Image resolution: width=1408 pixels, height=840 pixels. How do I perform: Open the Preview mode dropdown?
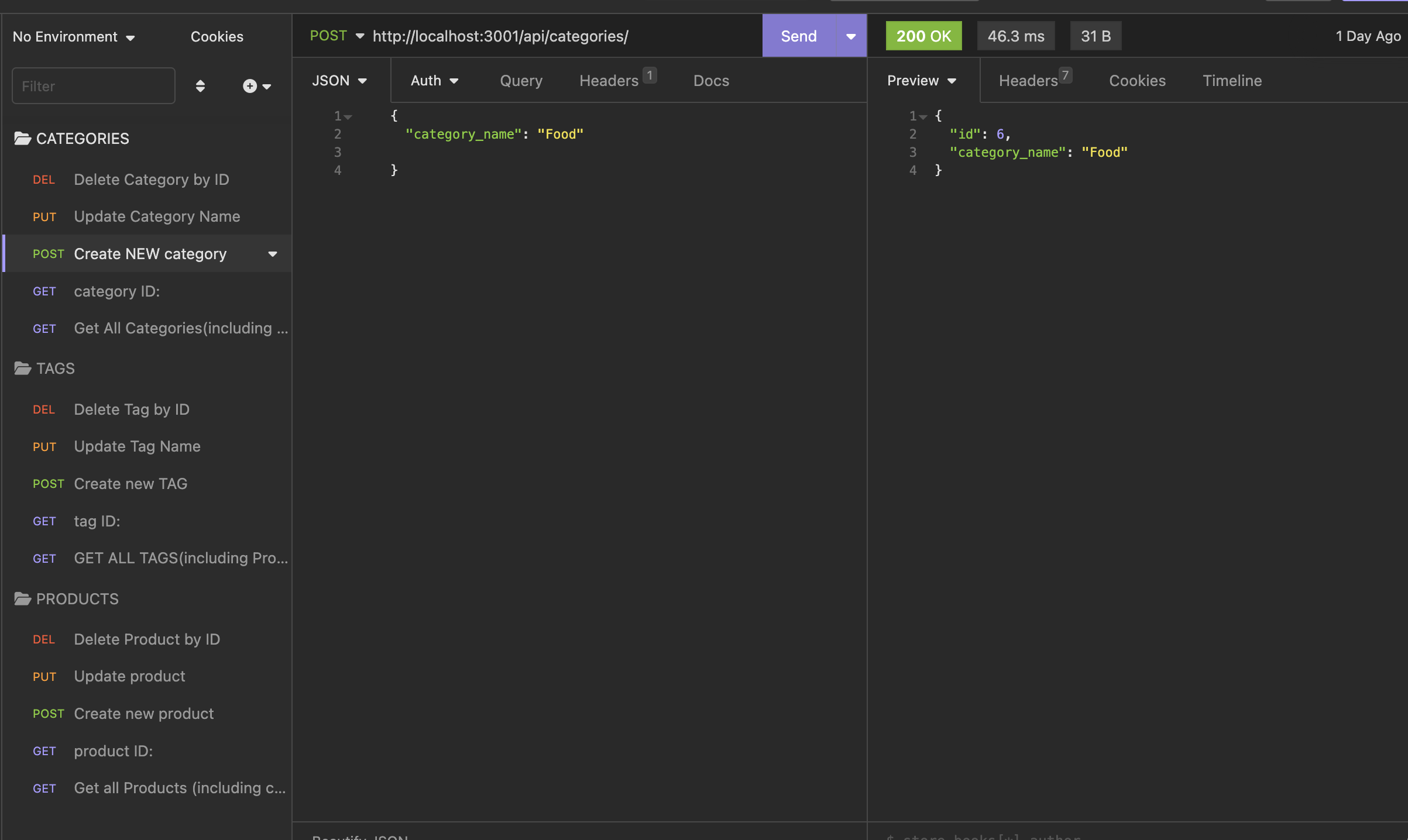[921, 80]
